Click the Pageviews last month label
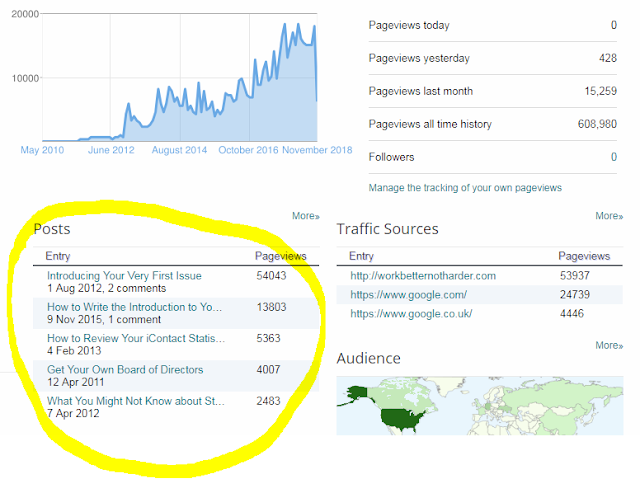 420,91
